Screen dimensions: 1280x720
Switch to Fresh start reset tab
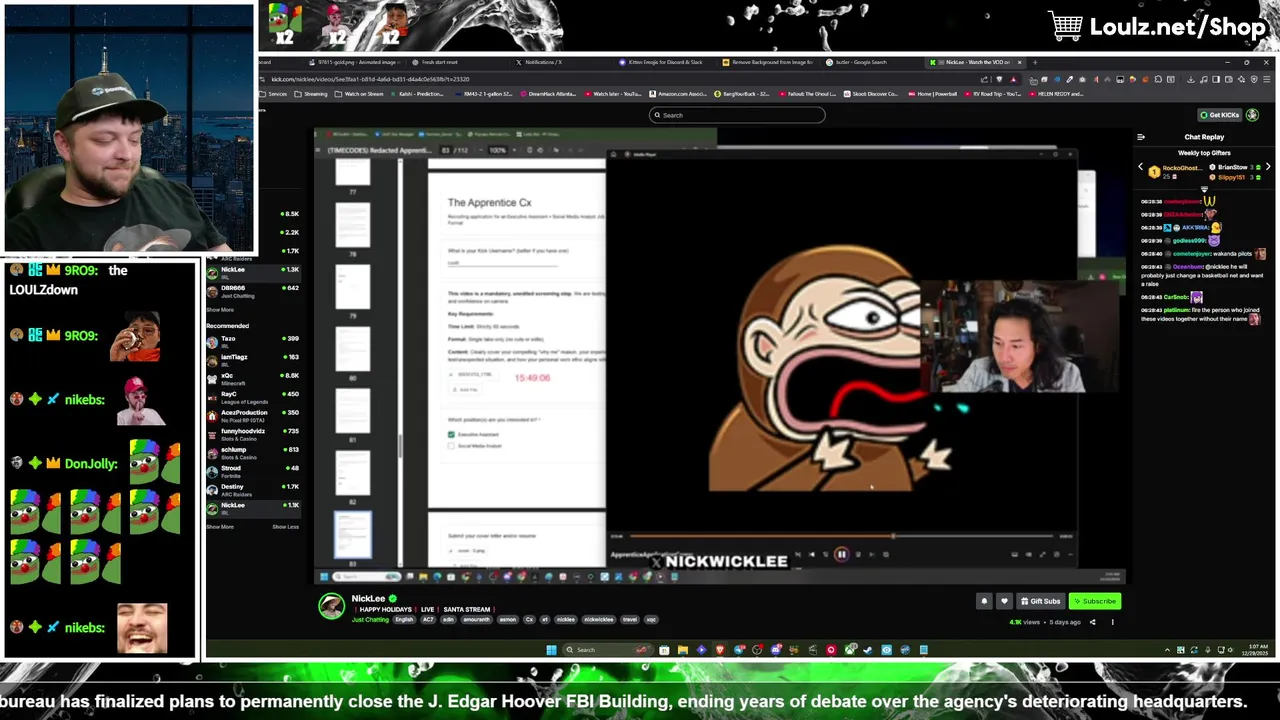pyautogui.click(x=439, y=62)
